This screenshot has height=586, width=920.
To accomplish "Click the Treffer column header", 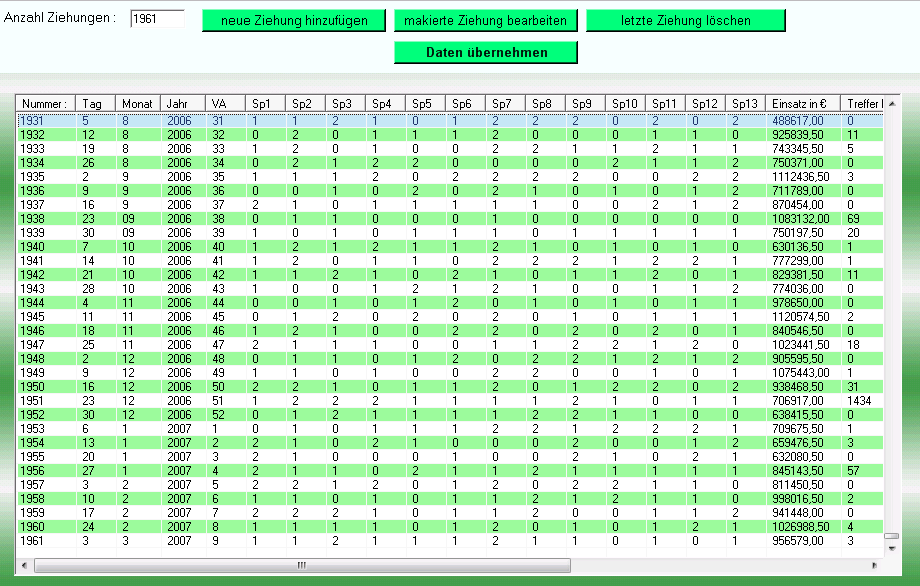I will pyautogui.click(x=862, y=104).
